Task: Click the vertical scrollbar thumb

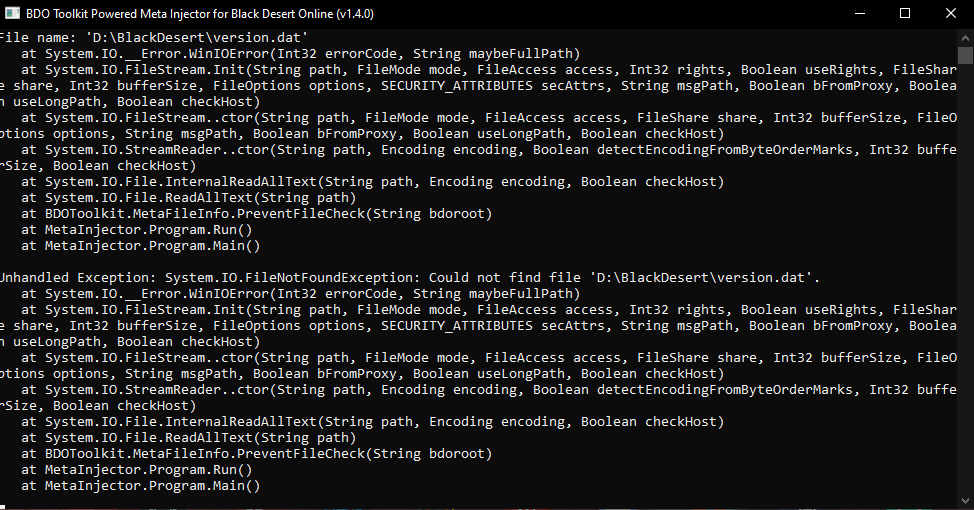Action: 965,56
